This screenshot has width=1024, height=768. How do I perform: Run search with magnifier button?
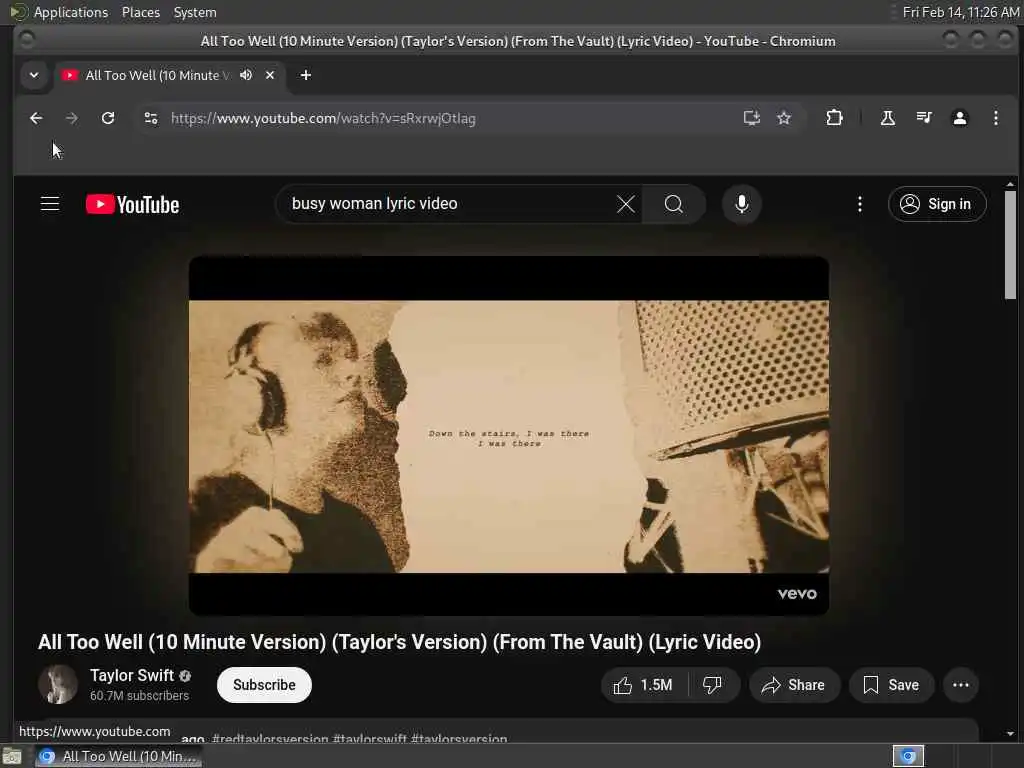point(674,204)
